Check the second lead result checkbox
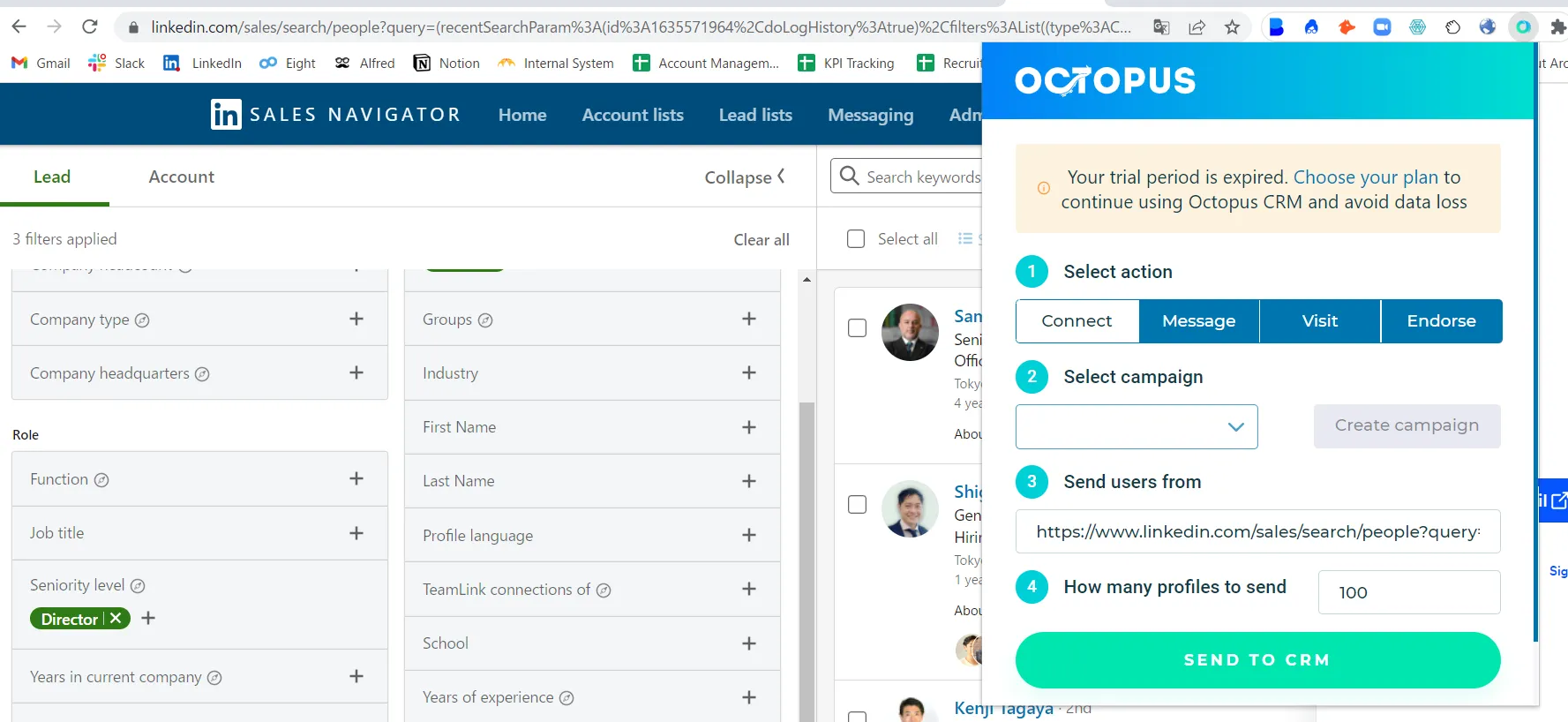The image size is (1568, 722). (x=857, y=505)
